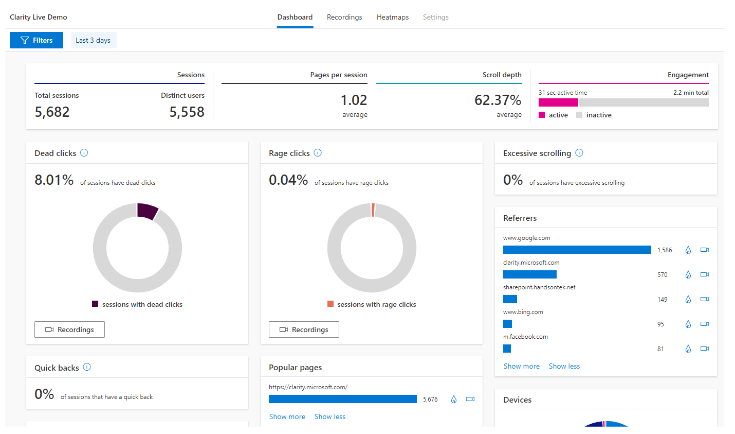
Task: Open info icon next to Excessive scrolling
Action: (579, 153)
